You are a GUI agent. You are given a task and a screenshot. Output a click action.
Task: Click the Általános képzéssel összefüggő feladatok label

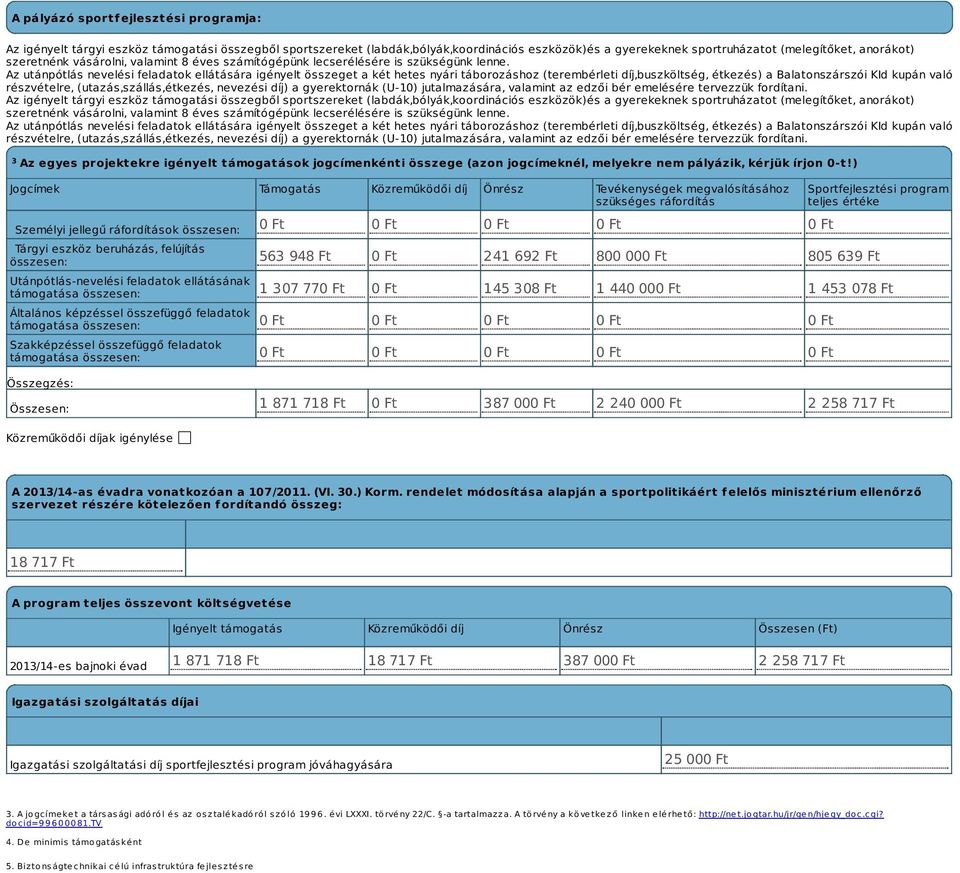point(130,319)
